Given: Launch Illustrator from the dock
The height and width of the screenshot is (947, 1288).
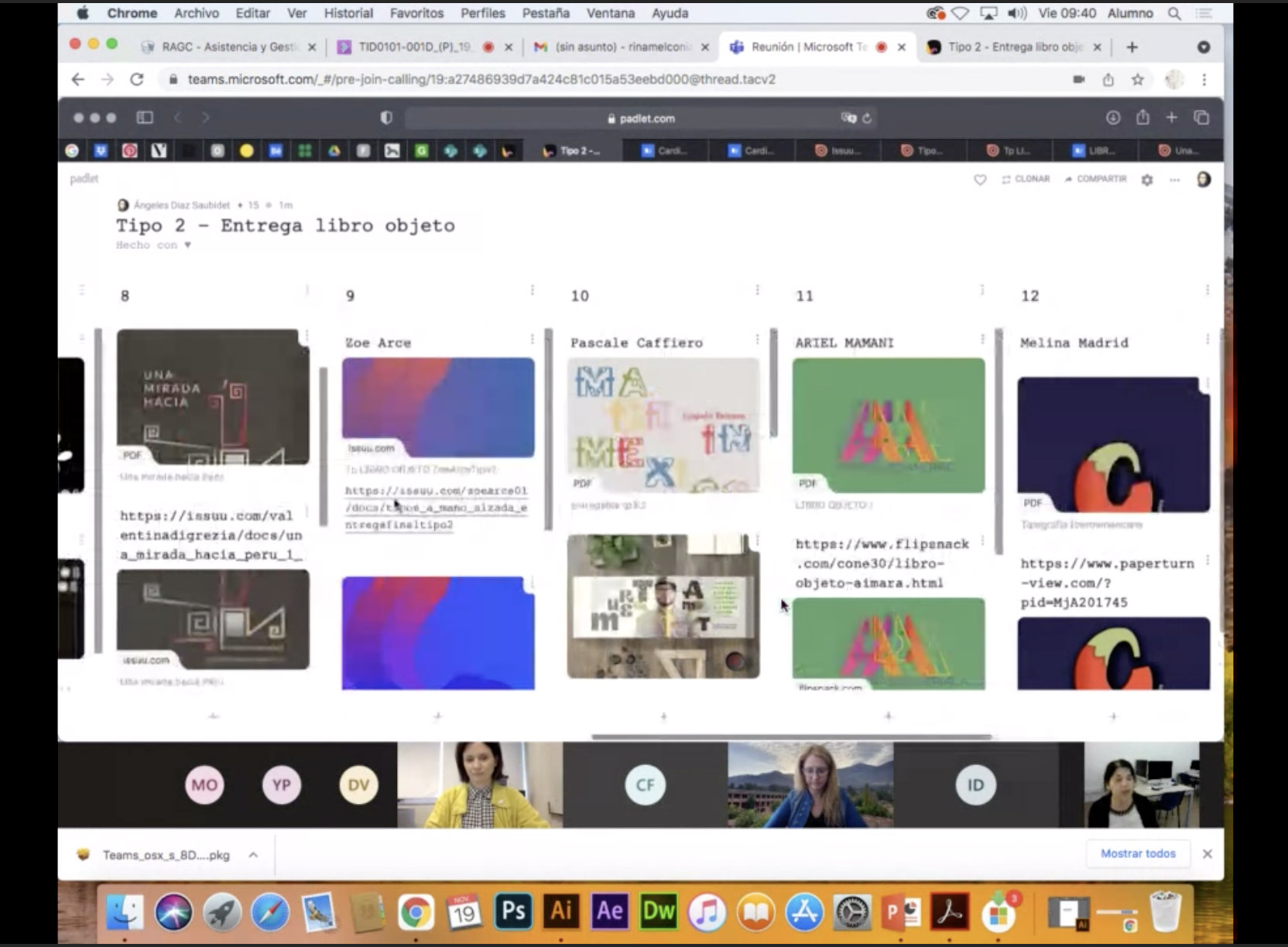Looking at the screenshot, I should 561,911.
